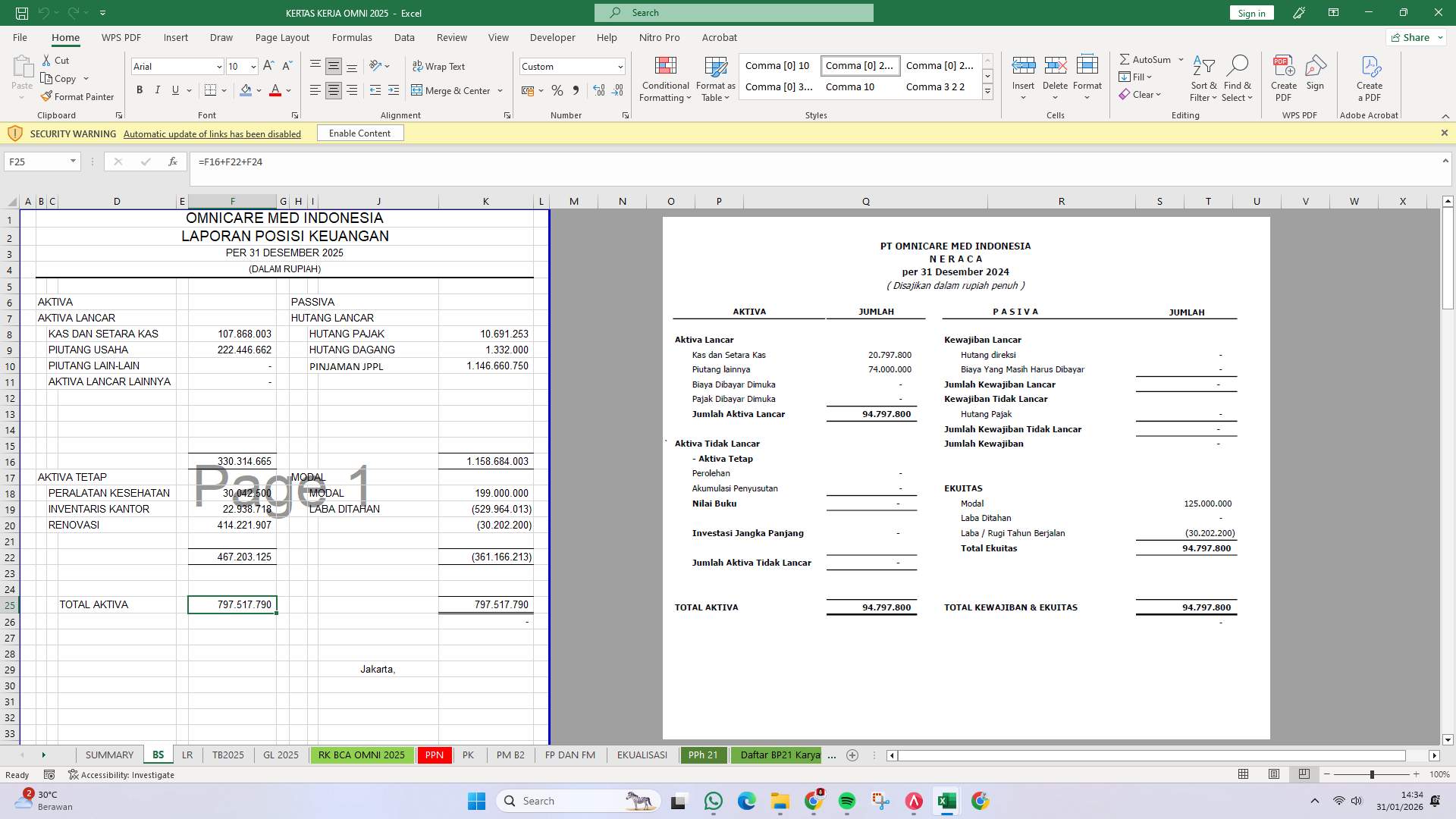Image resolution: width=1456 pixels, height=819 pixels.
Task: Click Find & Select
Action: tap(1238, 78)
